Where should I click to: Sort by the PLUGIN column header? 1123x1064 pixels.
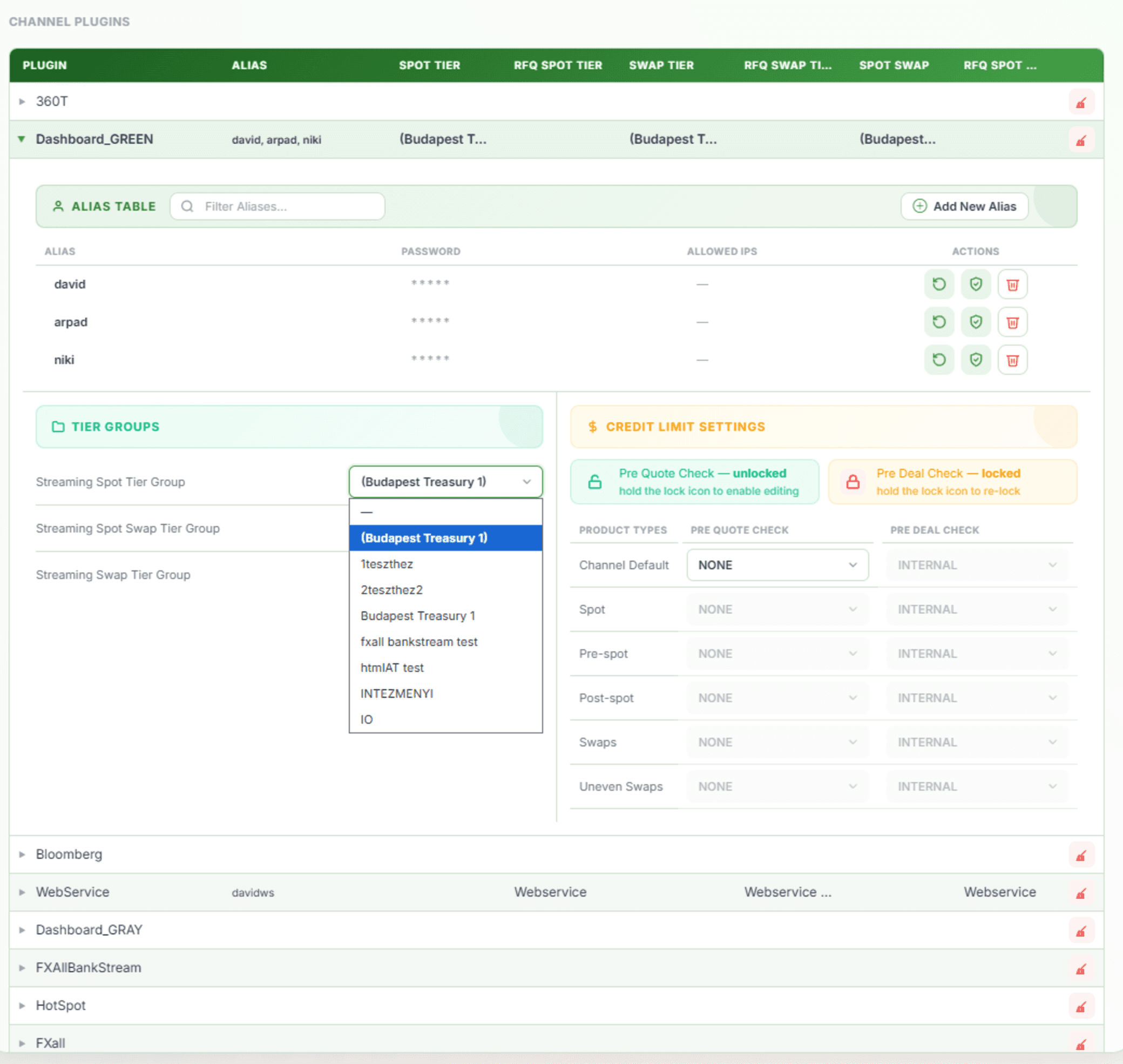[x=45, y=65]
